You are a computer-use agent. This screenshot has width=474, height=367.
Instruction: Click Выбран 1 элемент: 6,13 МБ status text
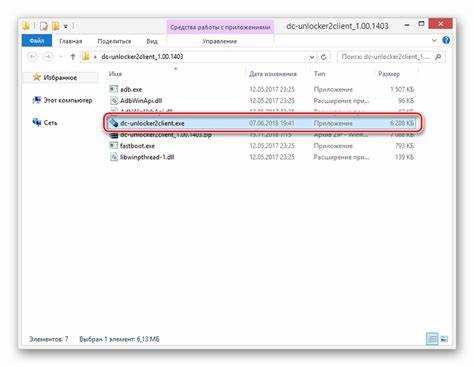click(x=119, y=339)
